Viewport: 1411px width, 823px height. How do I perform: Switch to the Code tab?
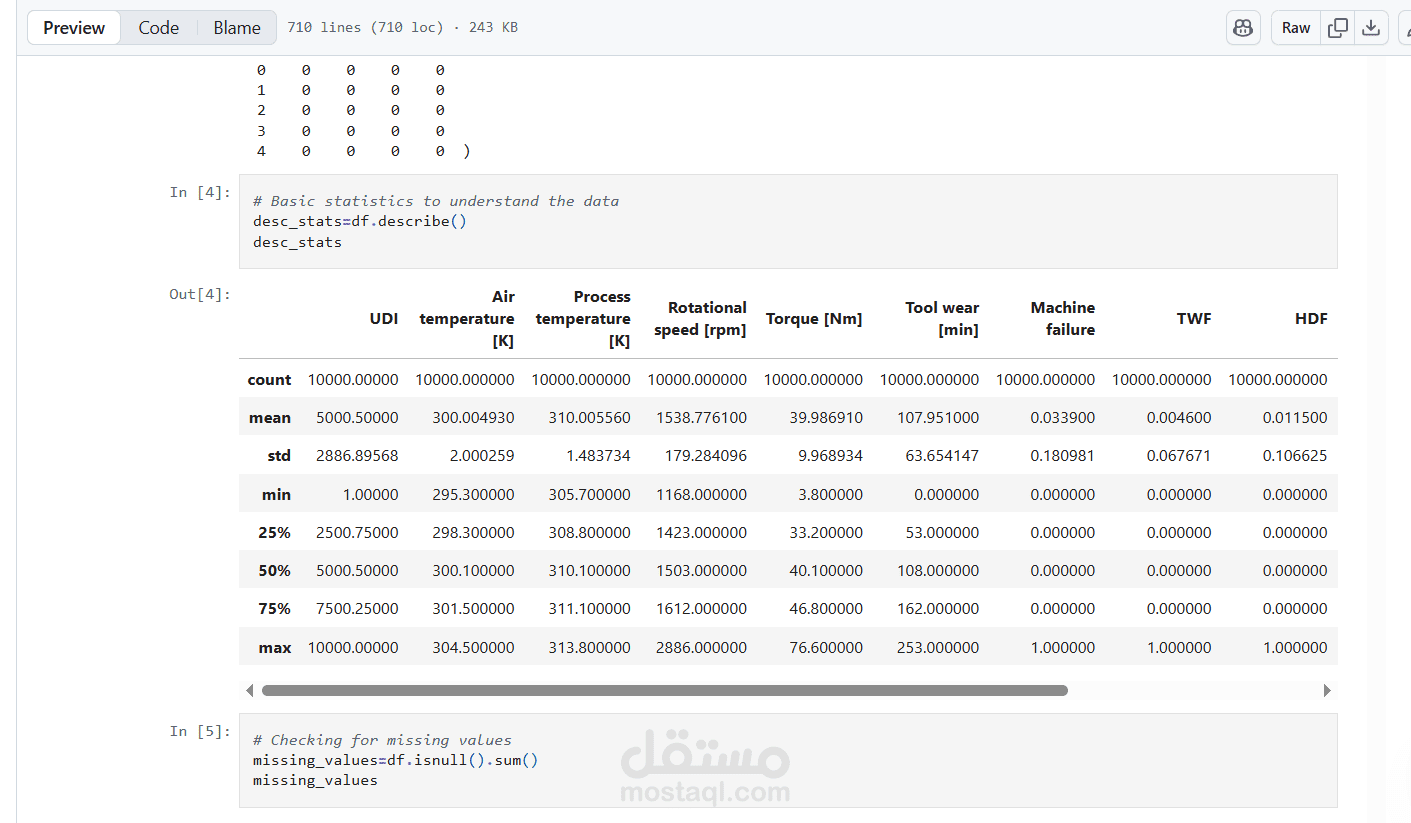[x=159, y=28]
